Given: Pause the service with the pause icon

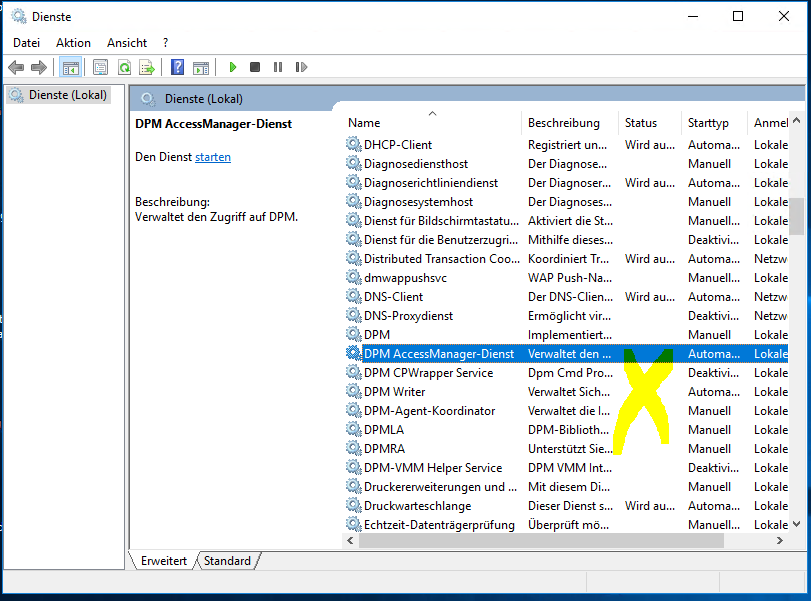Looking at the screenshot, I should click(x=278, y=67).
